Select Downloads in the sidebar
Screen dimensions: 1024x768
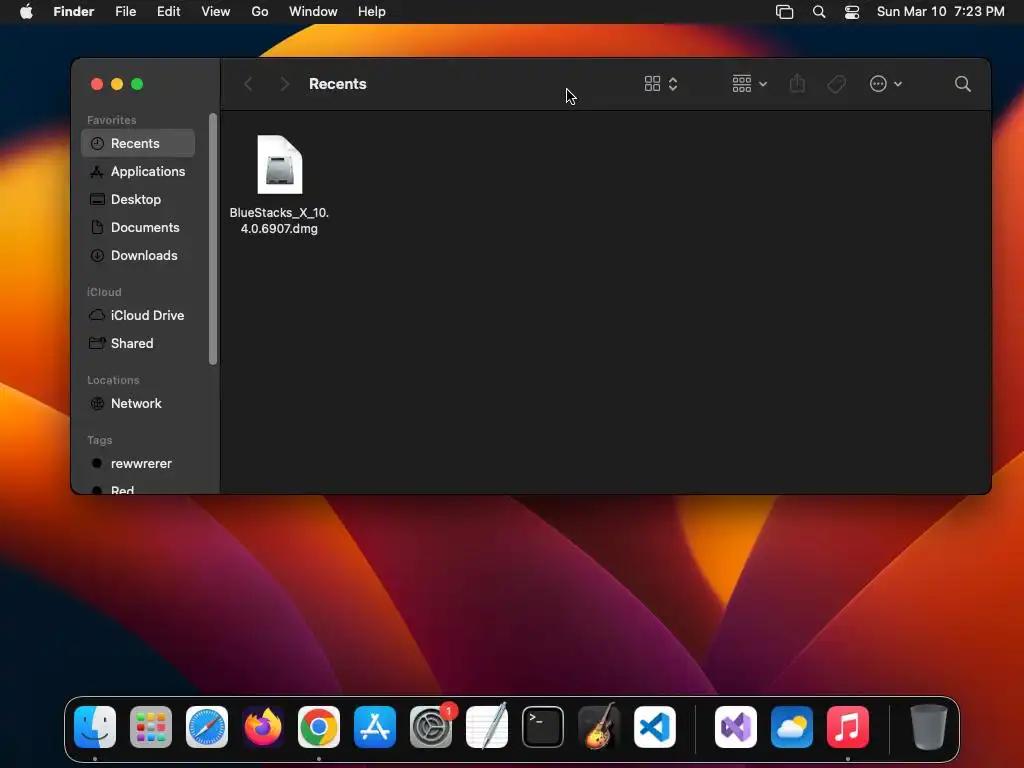138,255
